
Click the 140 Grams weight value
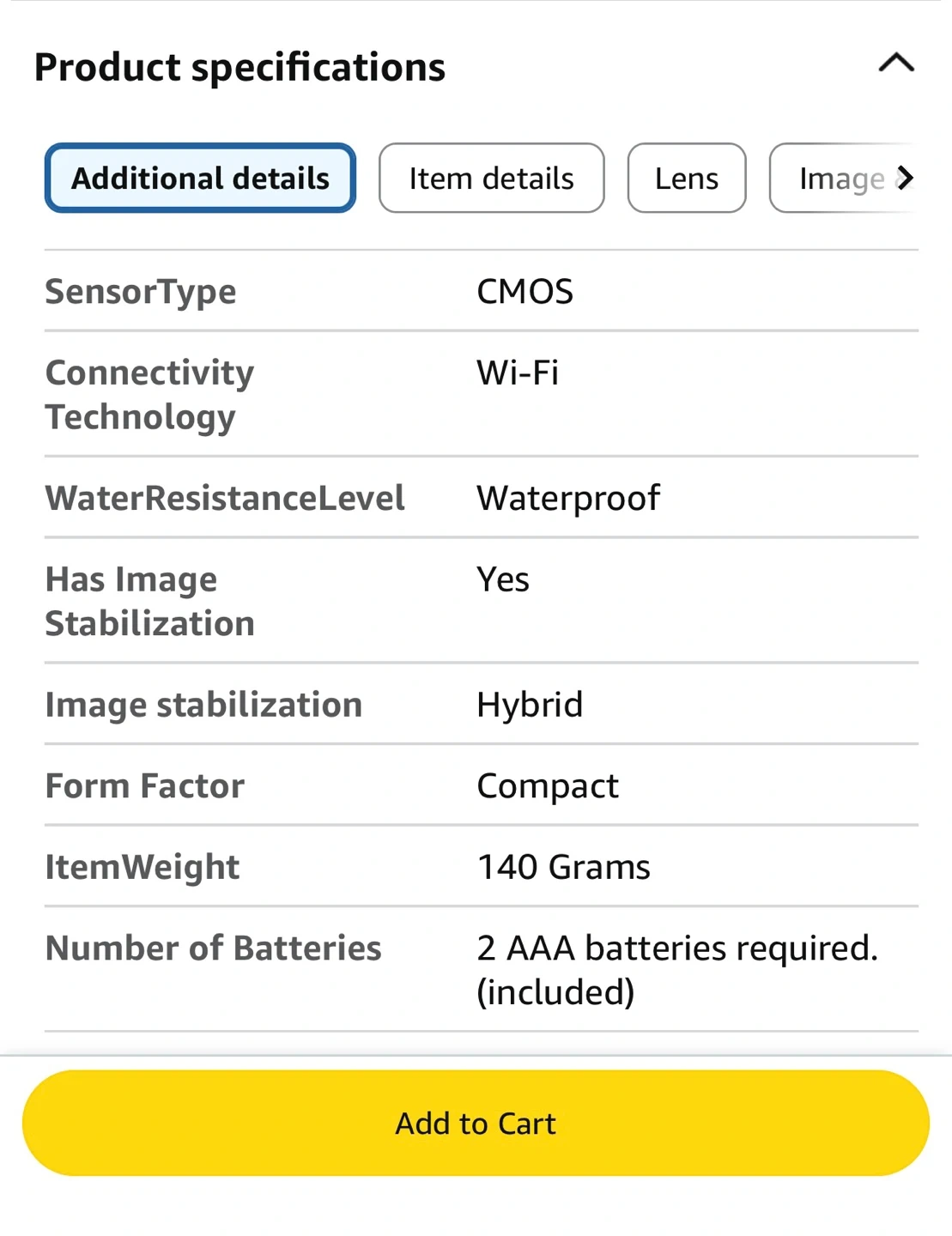563,867
